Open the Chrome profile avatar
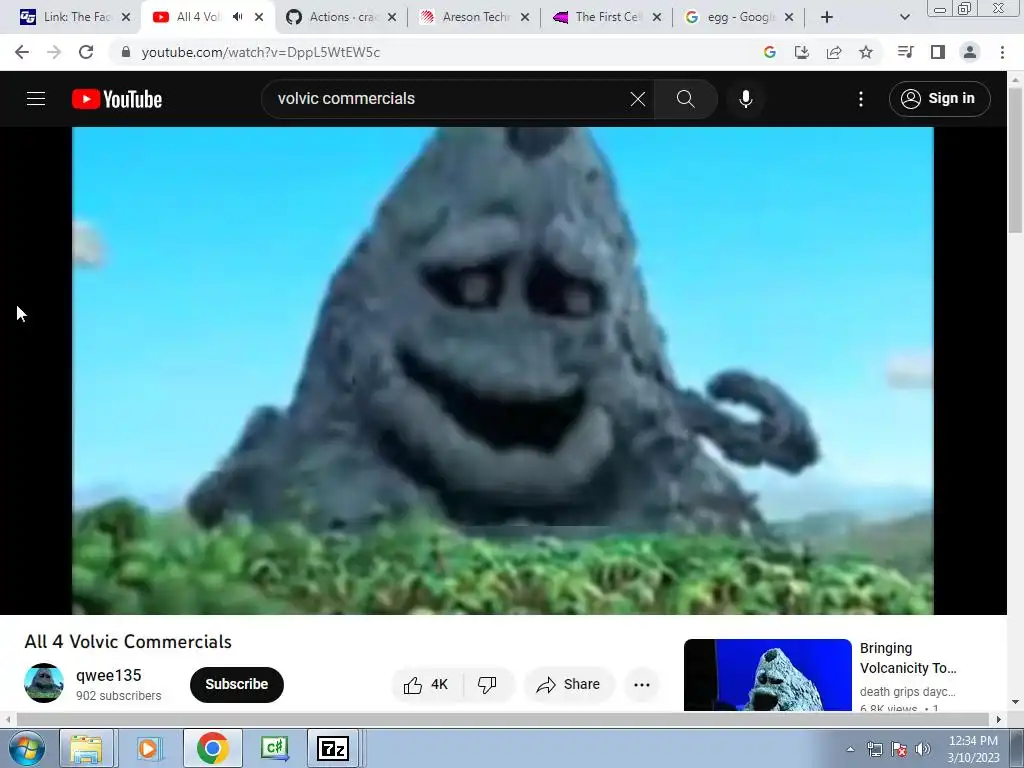The width and height of the screenshot is (1024, 768). [970, 52]
